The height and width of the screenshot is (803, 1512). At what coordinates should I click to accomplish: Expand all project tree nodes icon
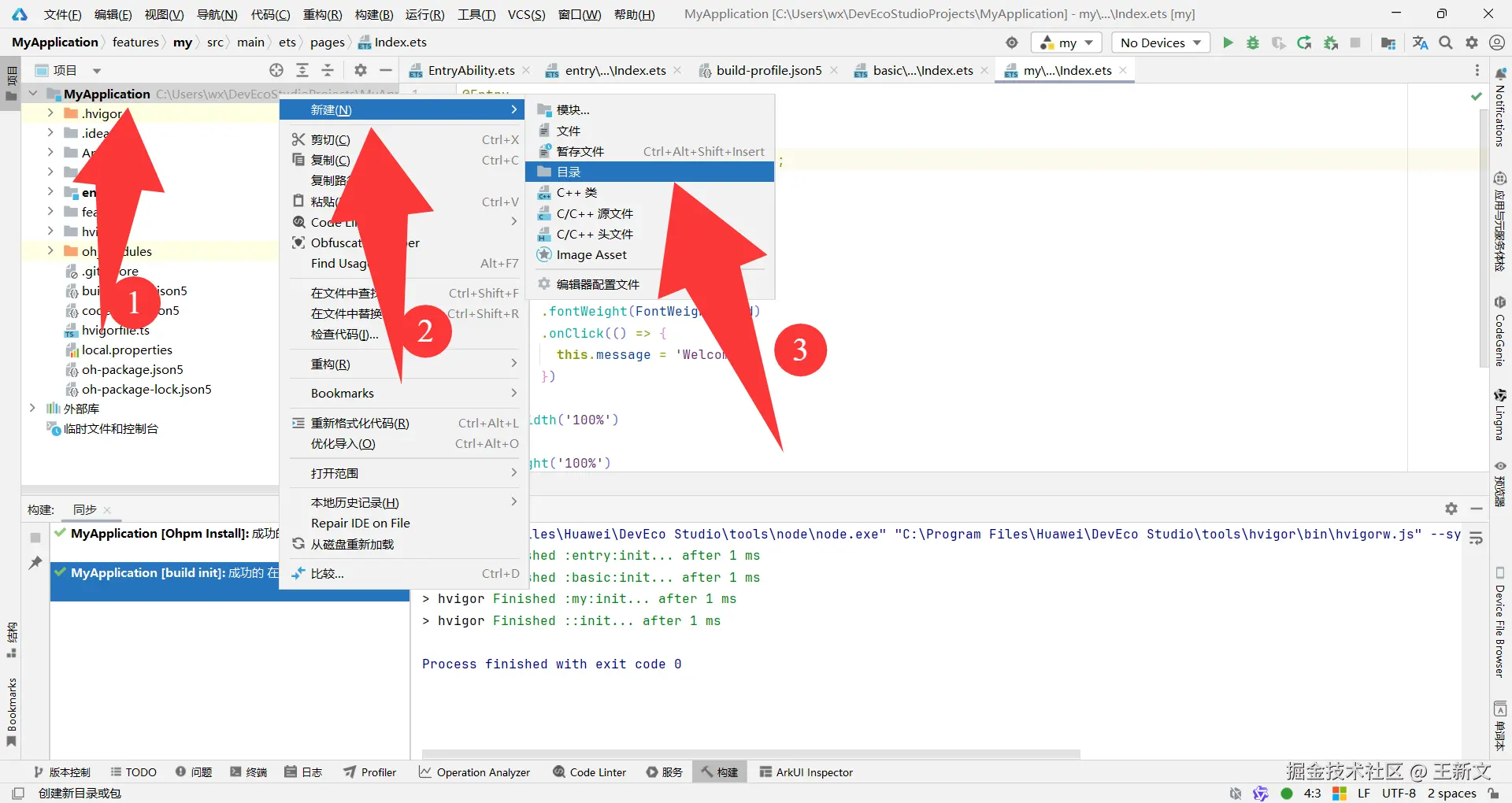pos(302,70)
